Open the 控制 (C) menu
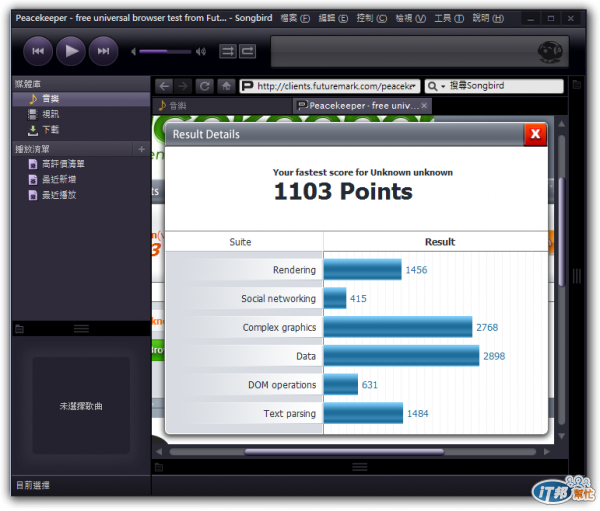 tap(372, 18)
